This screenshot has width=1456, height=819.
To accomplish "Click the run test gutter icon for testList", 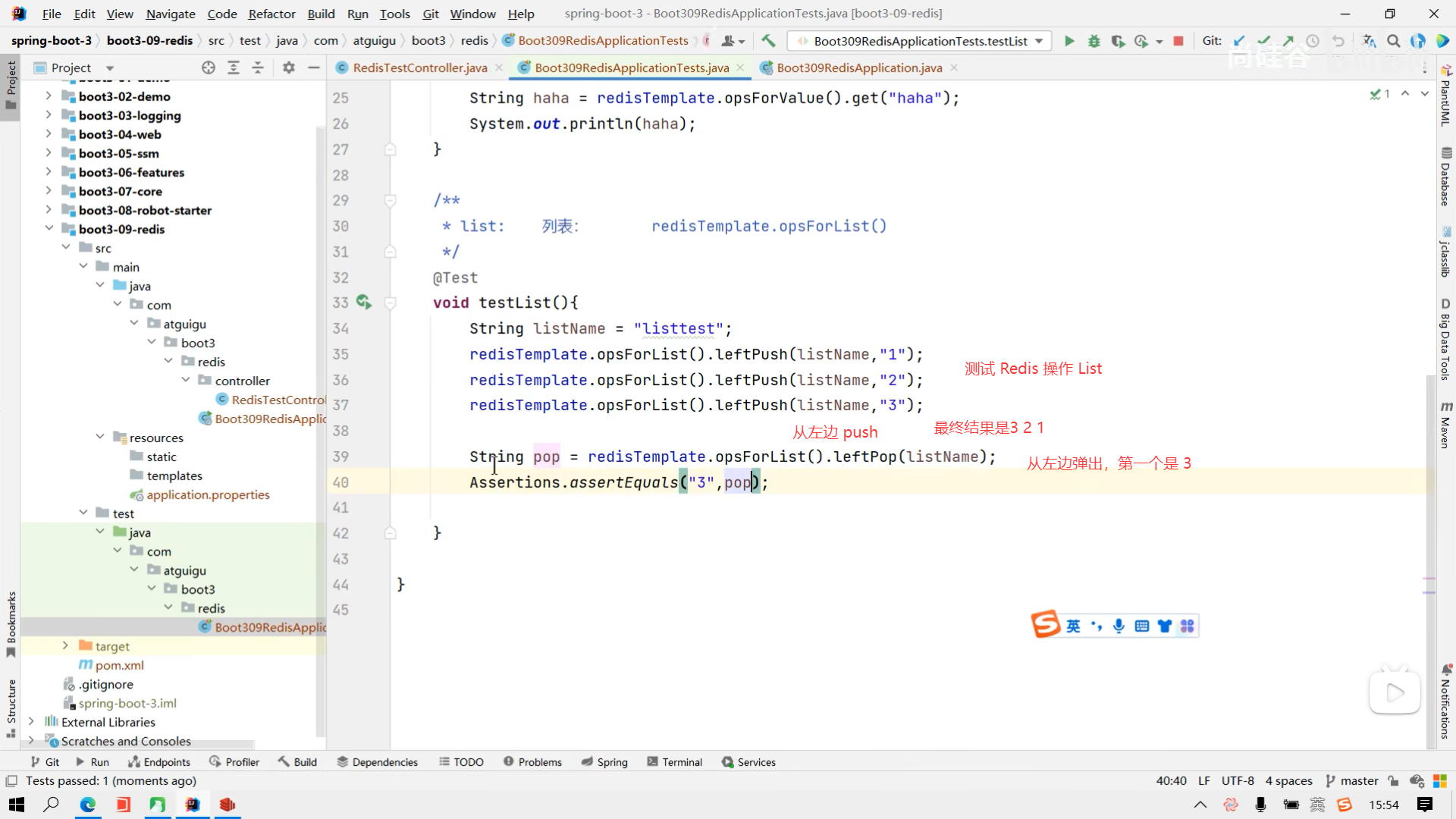I will [364, 303].
